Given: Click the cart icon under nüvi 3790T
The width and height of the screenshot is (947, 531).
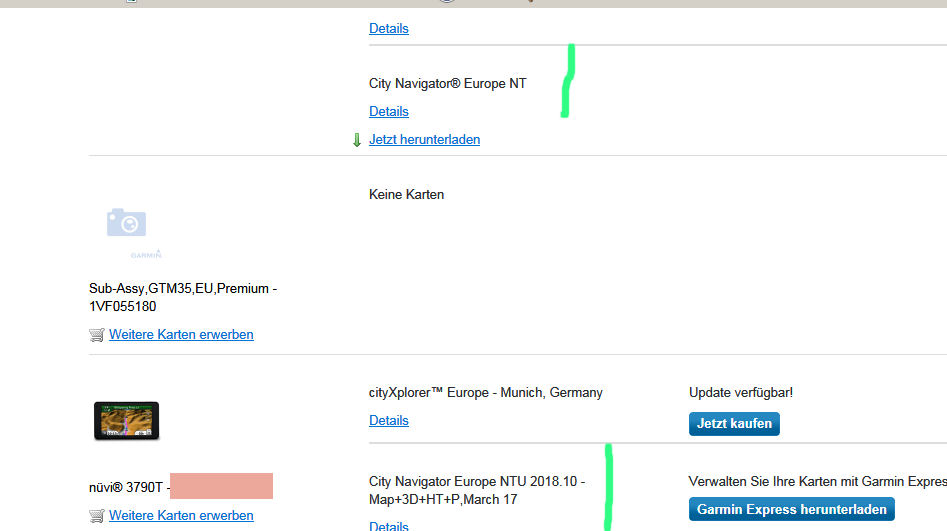Looking at the screenshot, I should click(97, 517).
